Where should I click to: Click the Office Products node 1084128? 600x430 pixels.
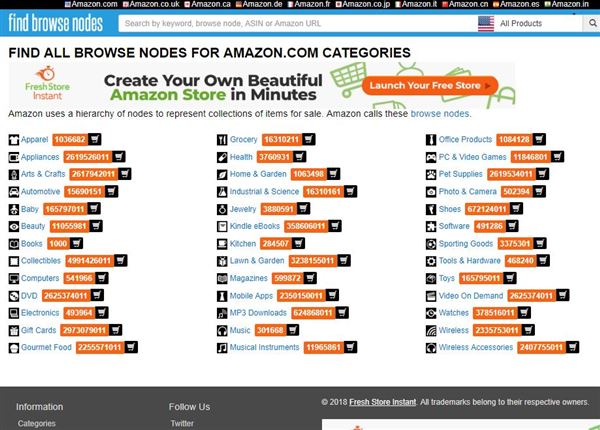point(514,139)
